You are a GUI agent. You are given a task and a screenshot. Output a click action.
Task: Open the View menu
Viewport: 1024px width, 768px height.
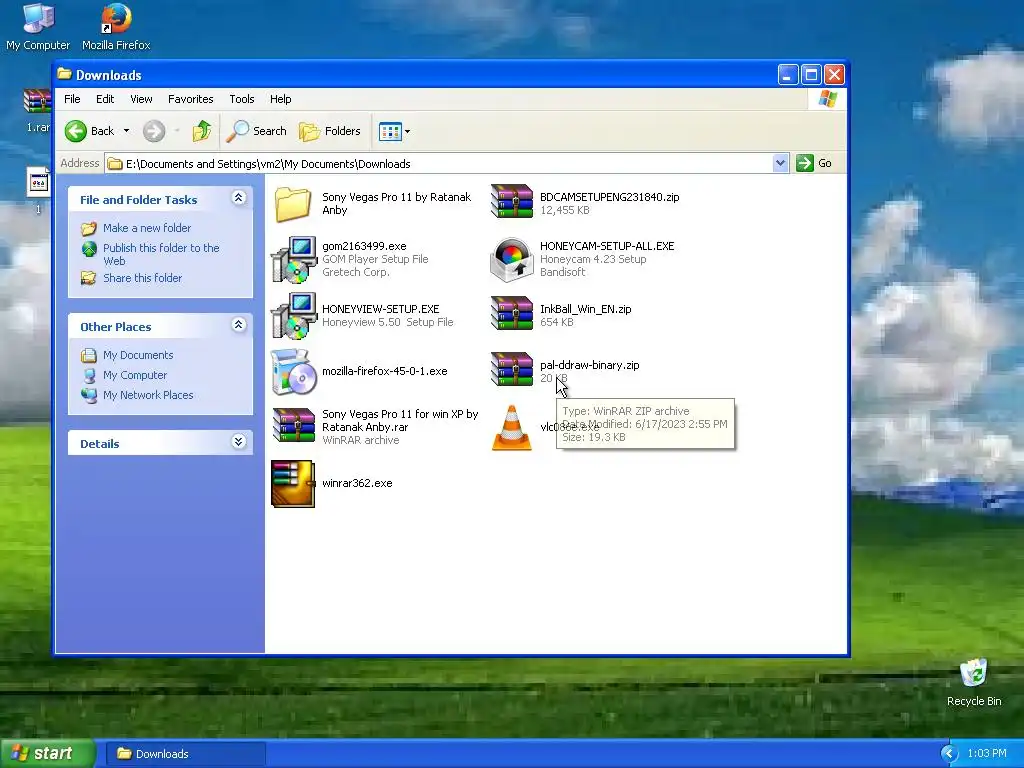tap(141, 99)
